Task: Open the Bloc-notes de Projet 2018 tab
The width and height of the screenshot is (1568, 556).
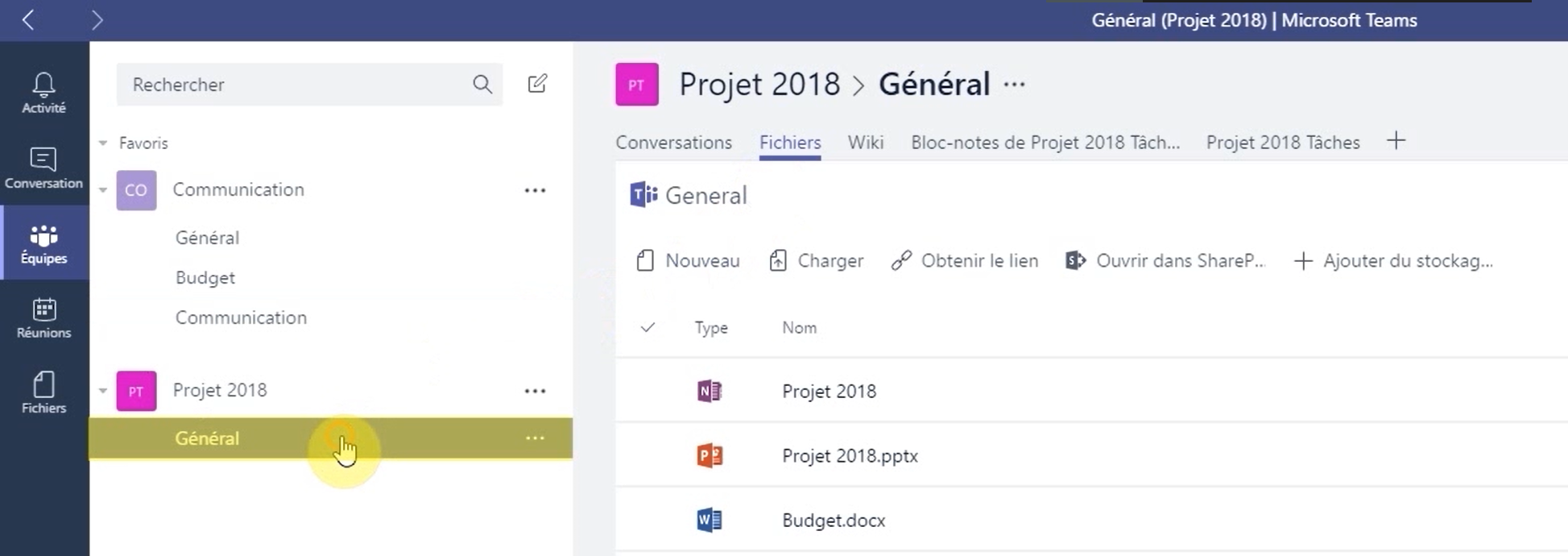Action: coord(1045,143)
